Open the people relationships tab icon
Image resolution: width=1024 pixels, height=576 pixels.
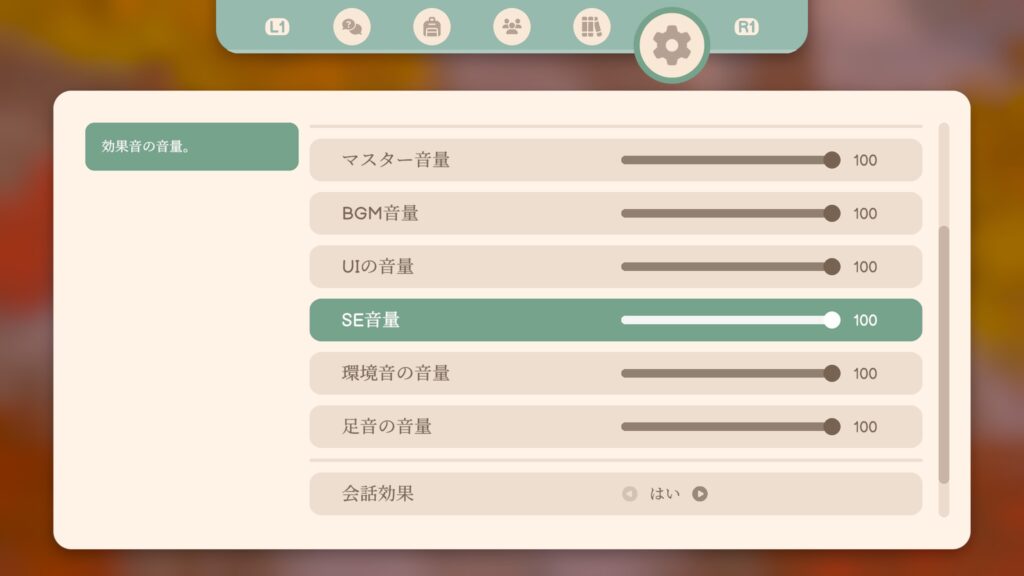pos(512,27)
